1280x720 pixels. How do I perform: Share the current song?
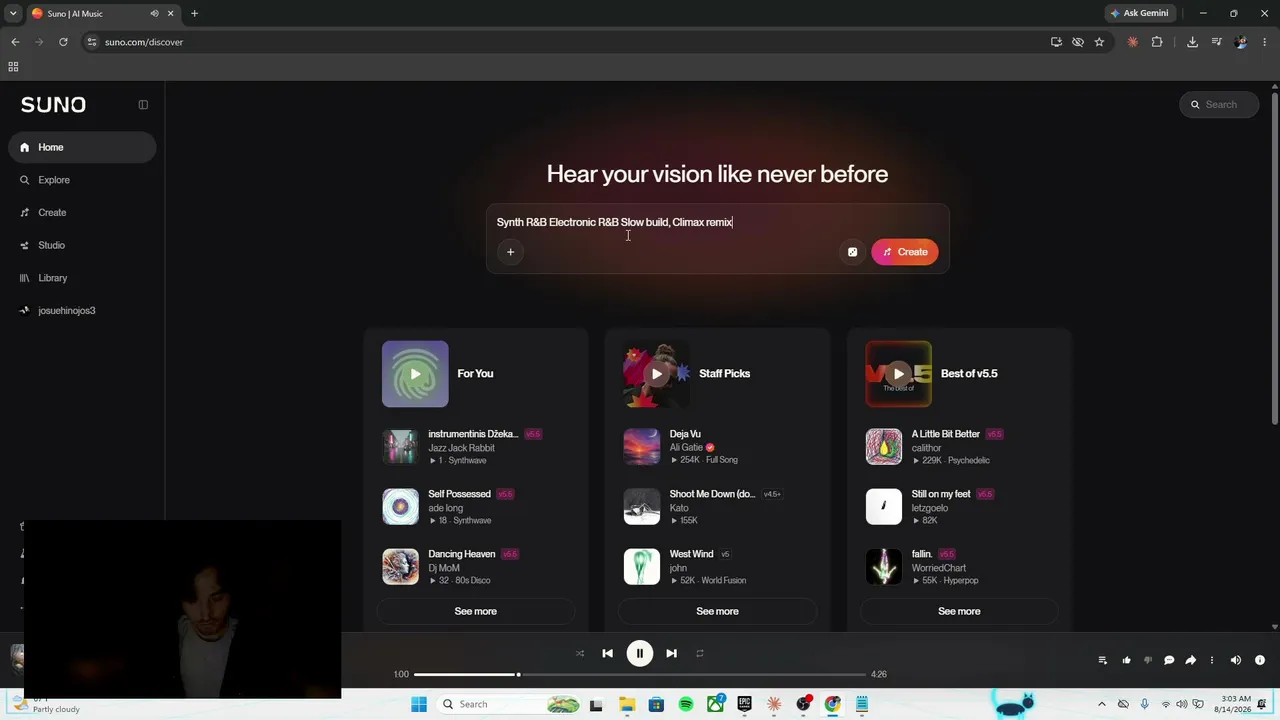pos(1191,660)
